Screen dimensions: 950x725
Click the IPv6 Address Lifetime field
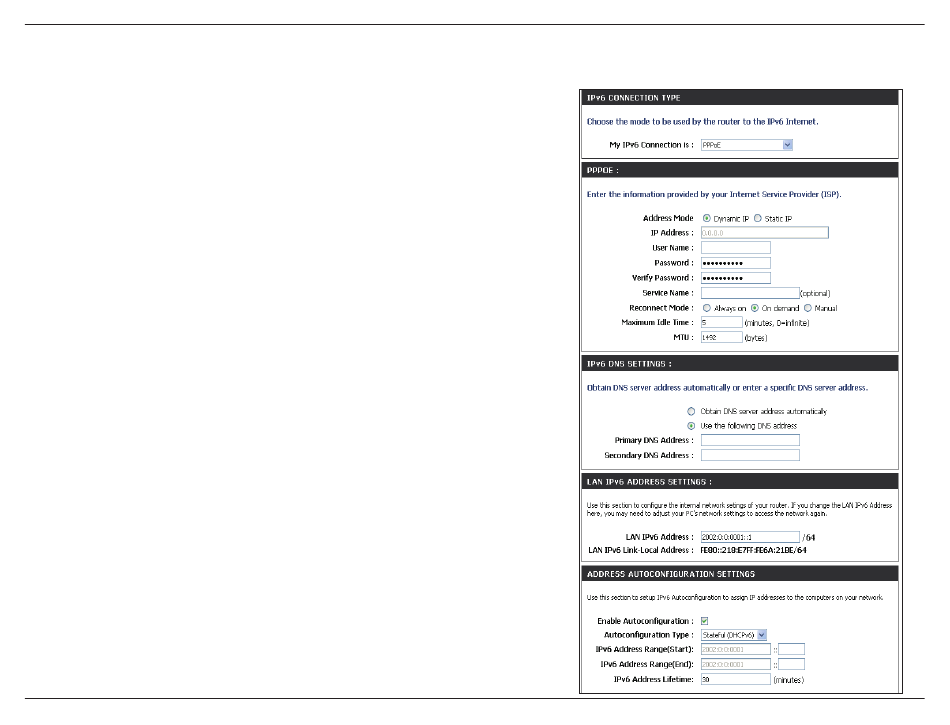(x=736, y=680)
